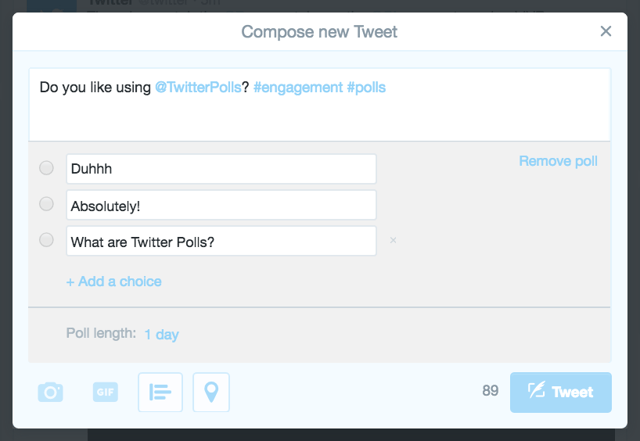Open the GIF picker icon
The image size is (640, 441).
coord(106,392)
